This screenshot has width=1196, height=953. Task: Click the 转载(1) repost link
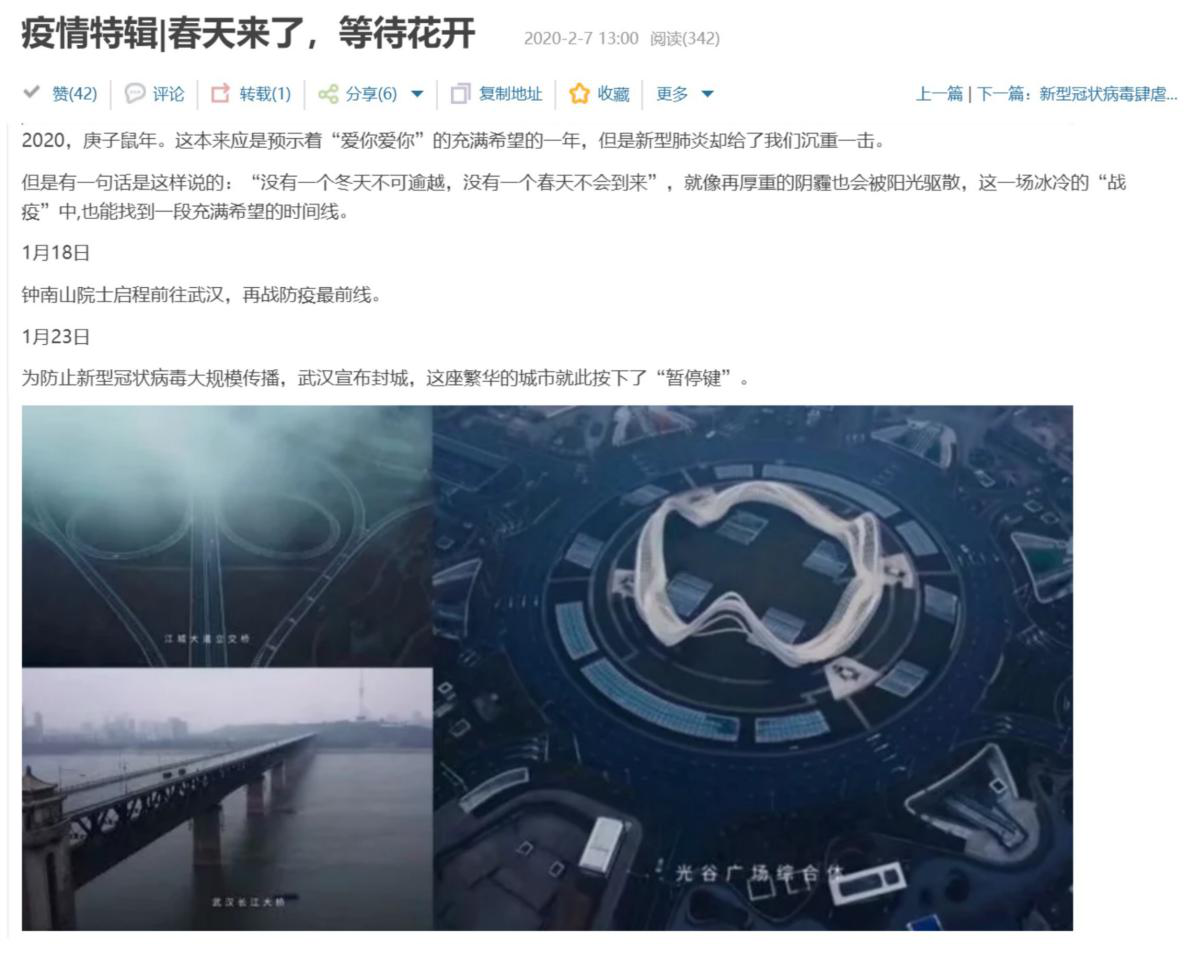tap(265, 94)
